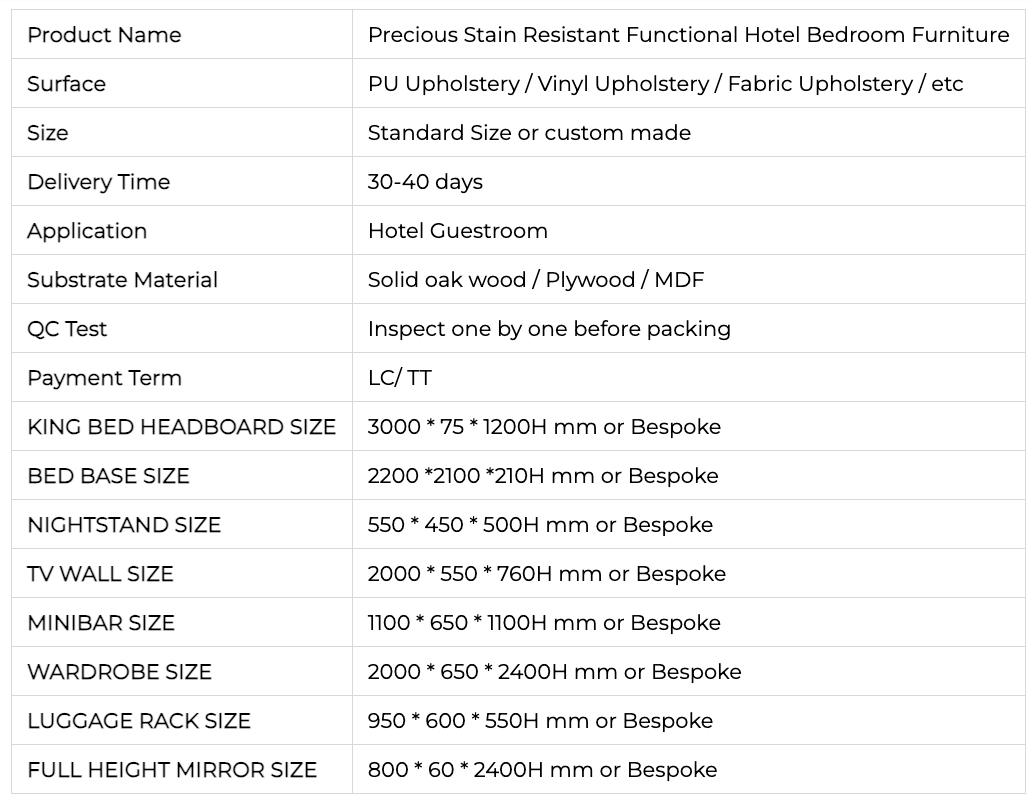
Task: Click the Hotel Guestroom application value
Action: click(457, 231)
